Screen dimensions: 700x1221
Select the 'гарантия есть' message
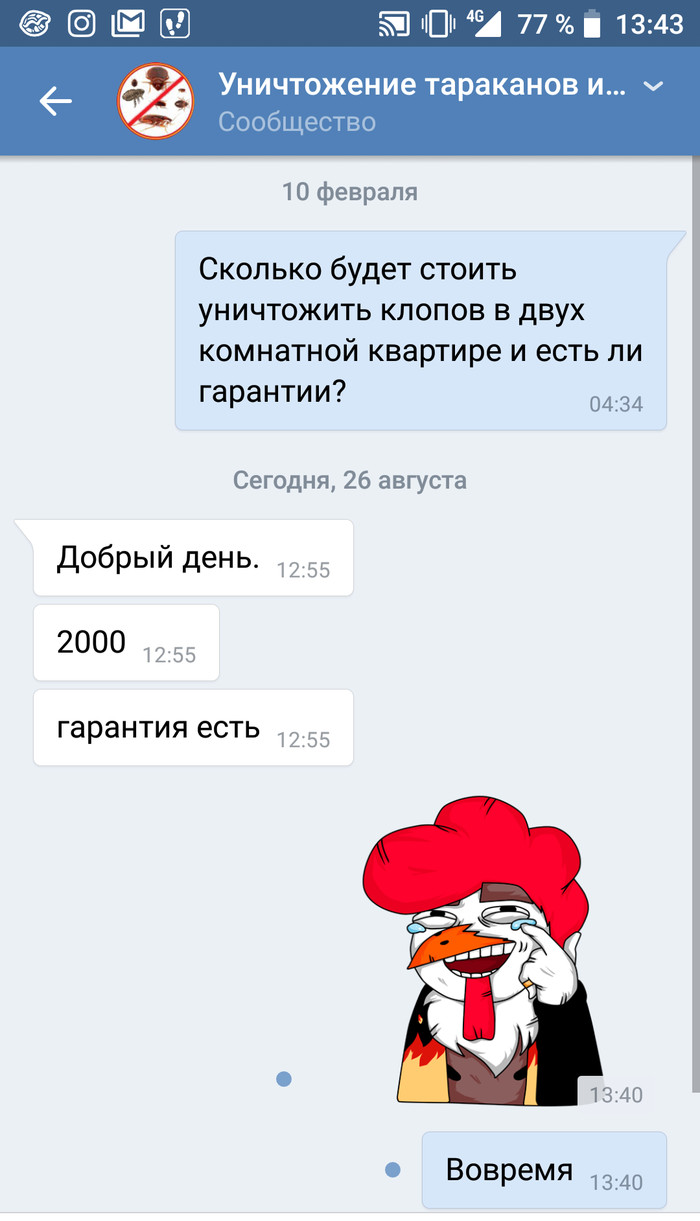tap(193, 727)
